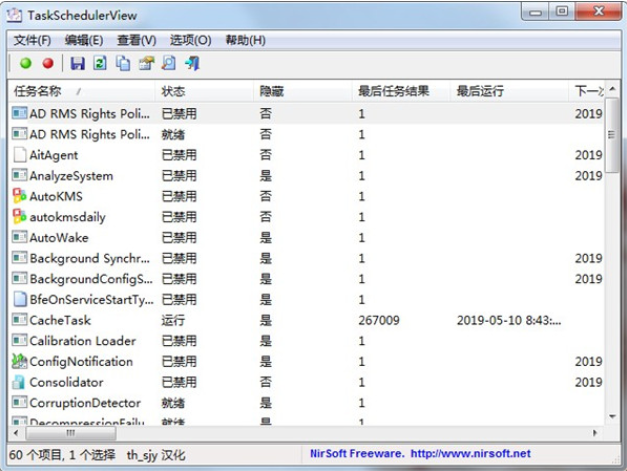Screen dimensions: 627x471
Task: Open the 查看(V) menu
Action: click(137, 40)
